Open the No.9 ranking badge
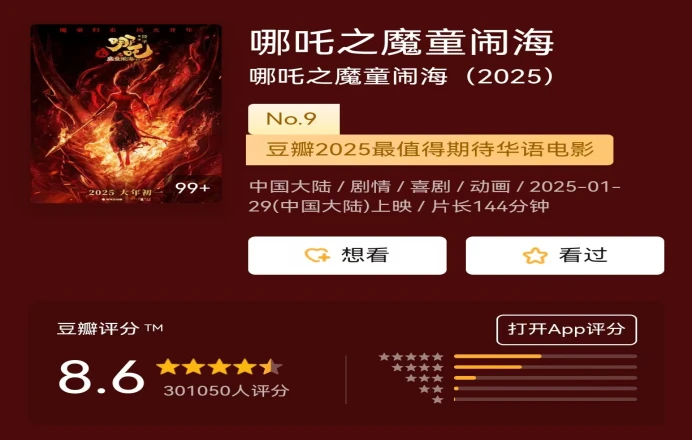This screenshot has height=440, width=692. (x=294, y=119)
